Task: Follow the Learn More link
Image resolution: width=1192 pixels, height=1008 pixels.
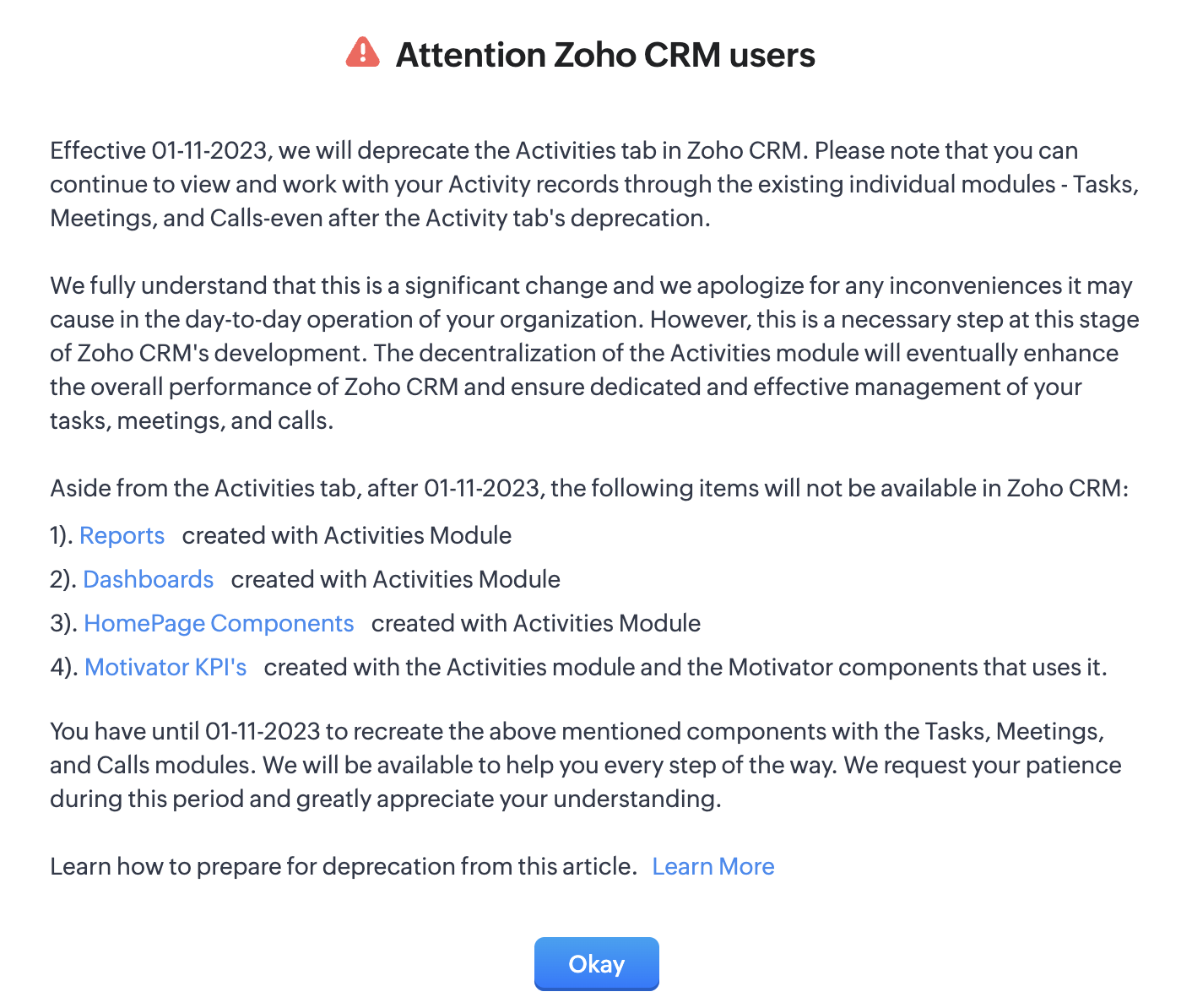Action: 713,866
